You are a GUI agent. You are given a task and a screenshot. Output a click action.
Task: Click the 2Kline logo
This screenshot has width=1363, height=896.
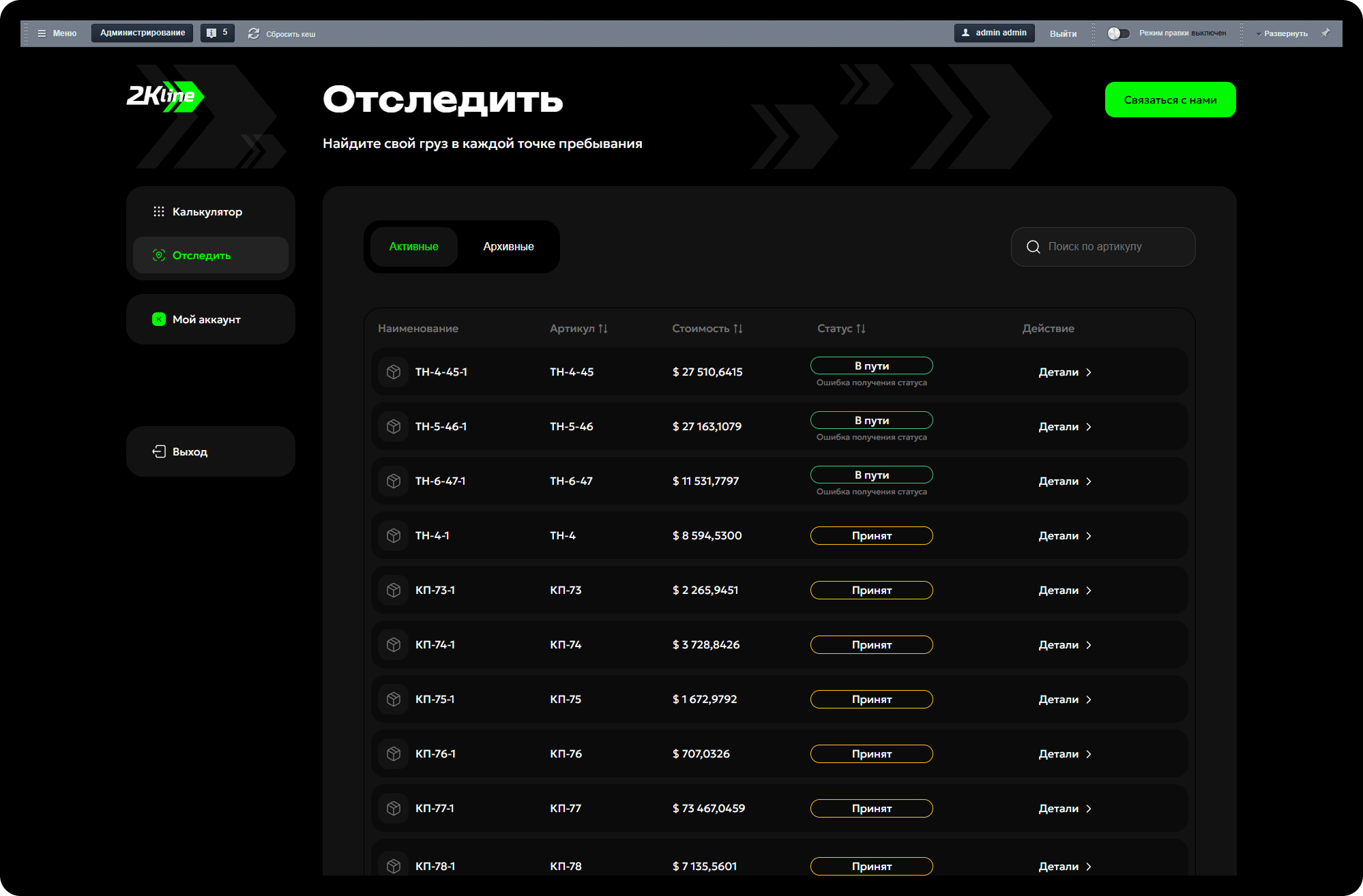165,96
